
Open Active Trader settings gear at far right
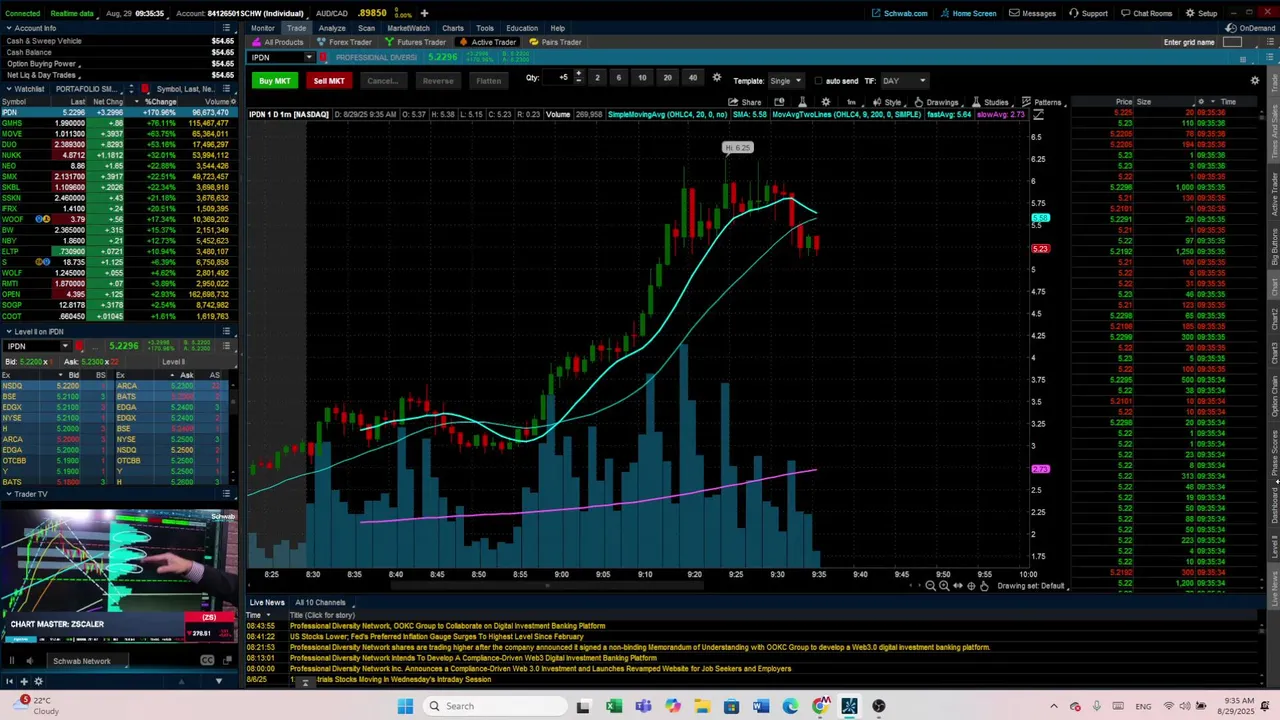[x=1255, y=81]
